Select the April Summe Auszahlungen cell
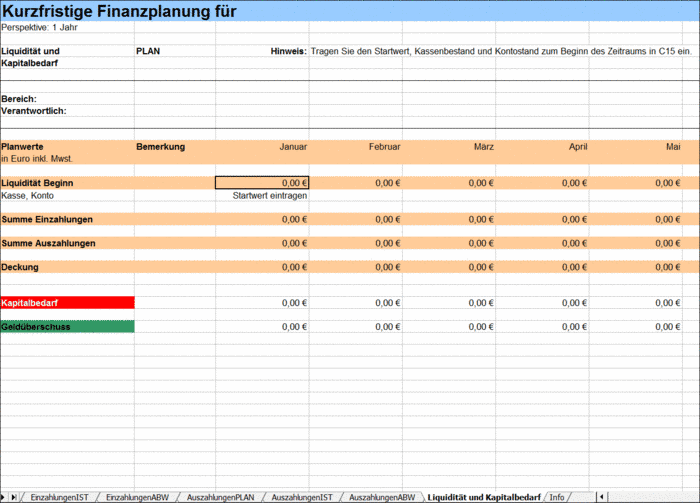 [542, 243]
